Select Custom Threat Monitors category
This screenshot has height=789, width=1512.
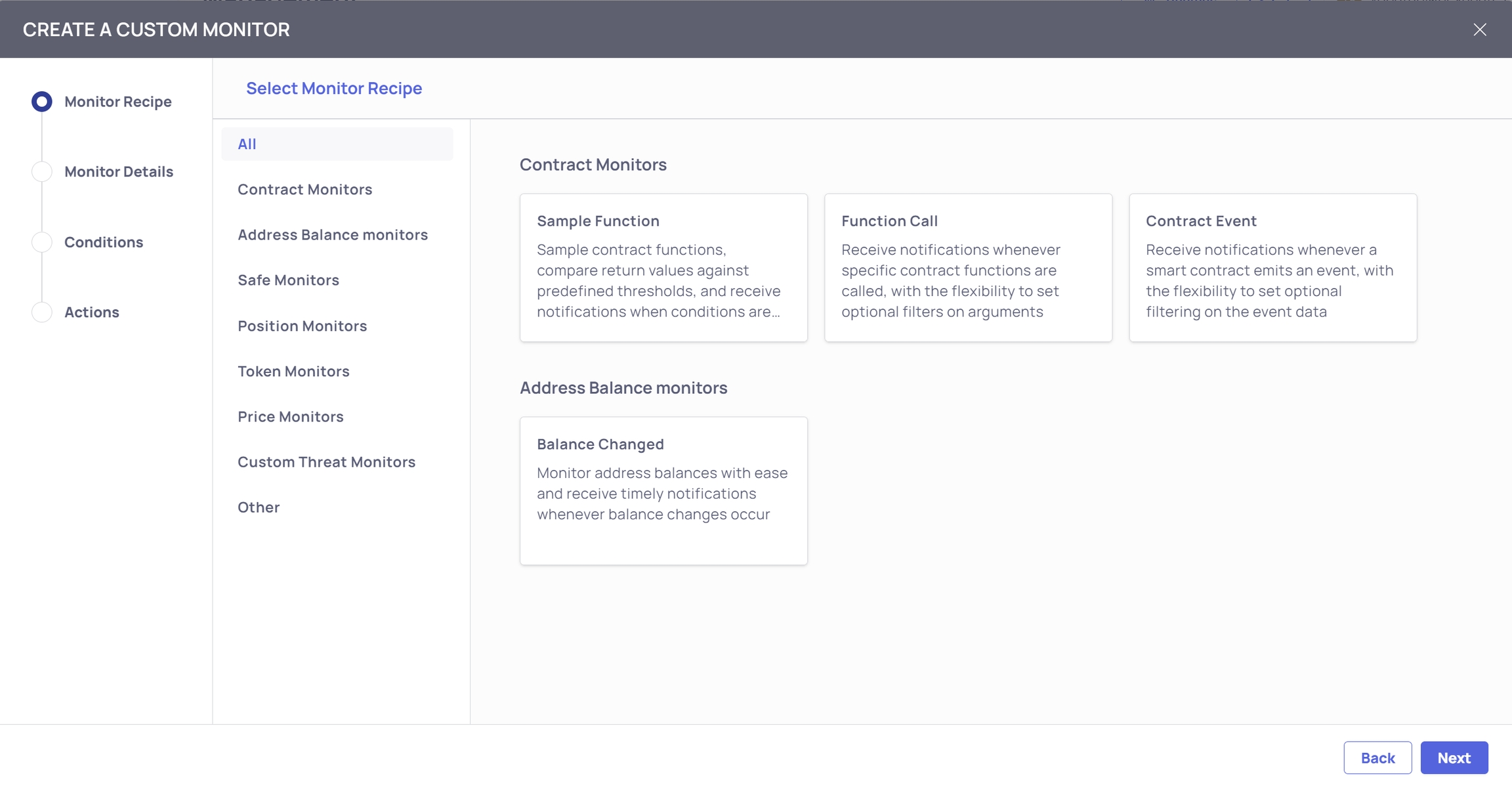[x=326, y=462]
